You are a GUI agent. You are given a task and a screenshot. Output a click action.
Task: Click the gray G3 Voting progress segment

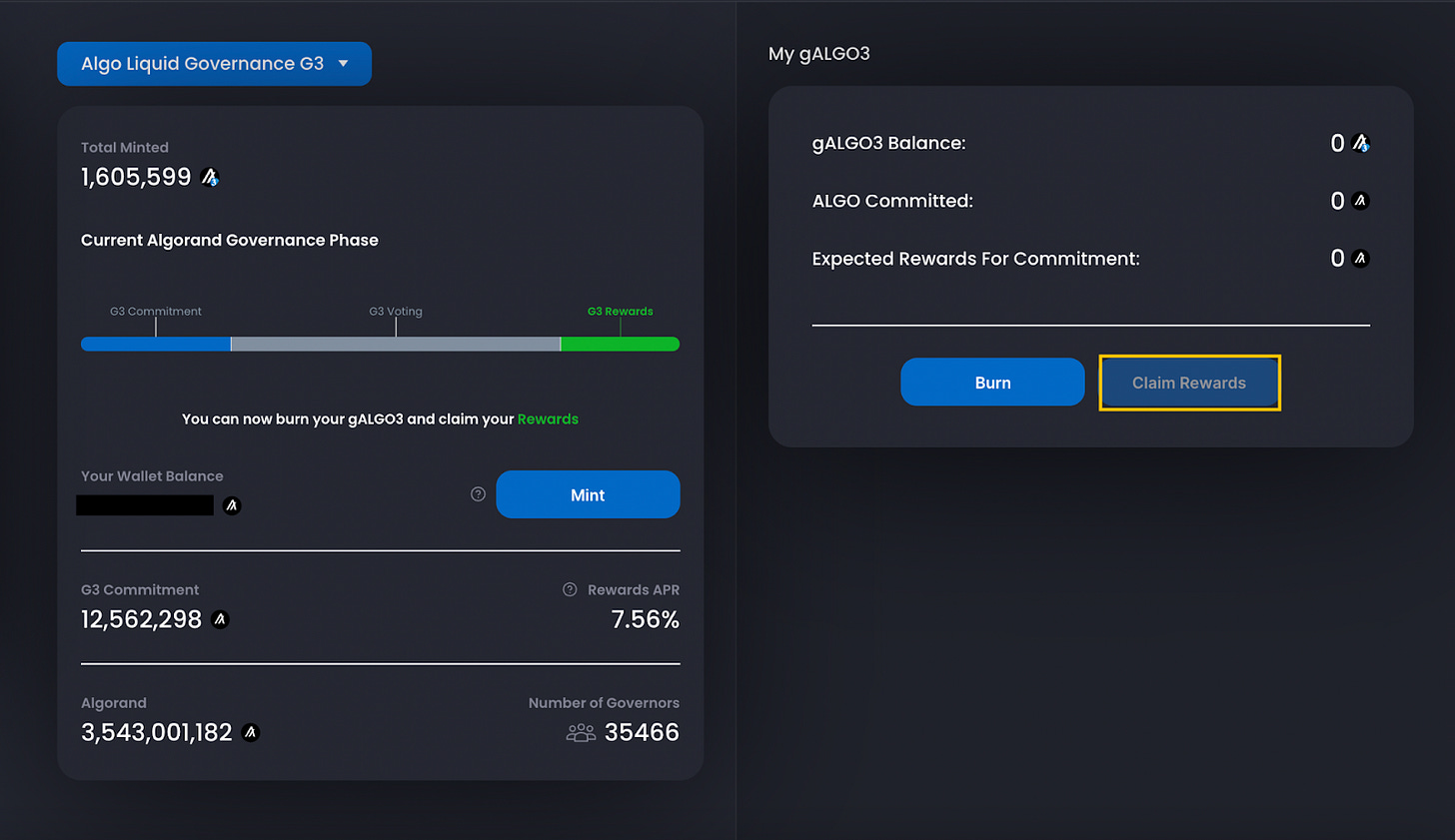point(396,344)
